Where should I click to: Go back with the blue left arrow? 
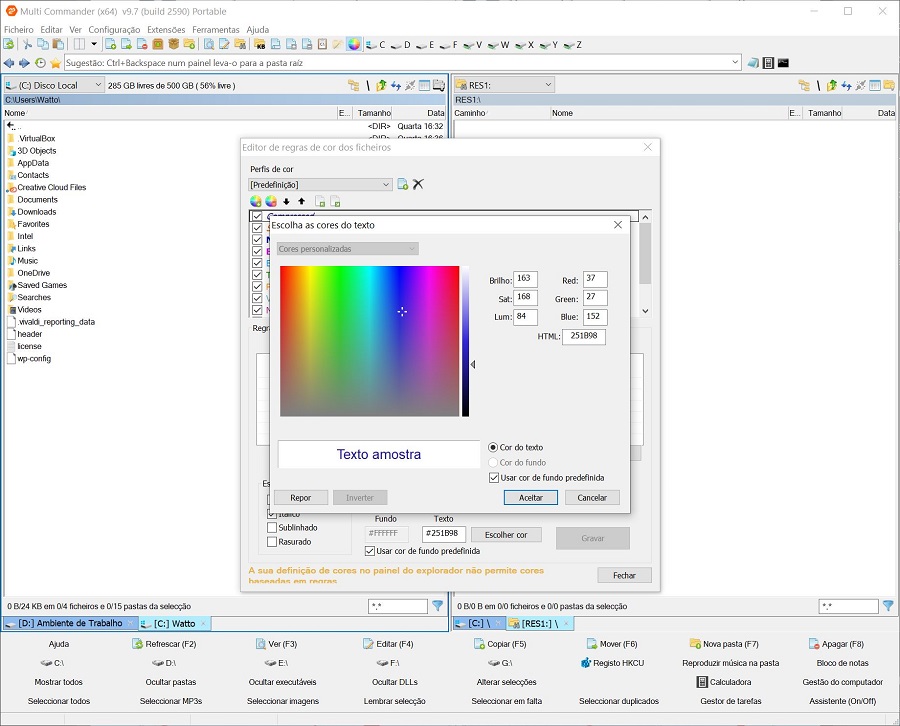point(9,63)
